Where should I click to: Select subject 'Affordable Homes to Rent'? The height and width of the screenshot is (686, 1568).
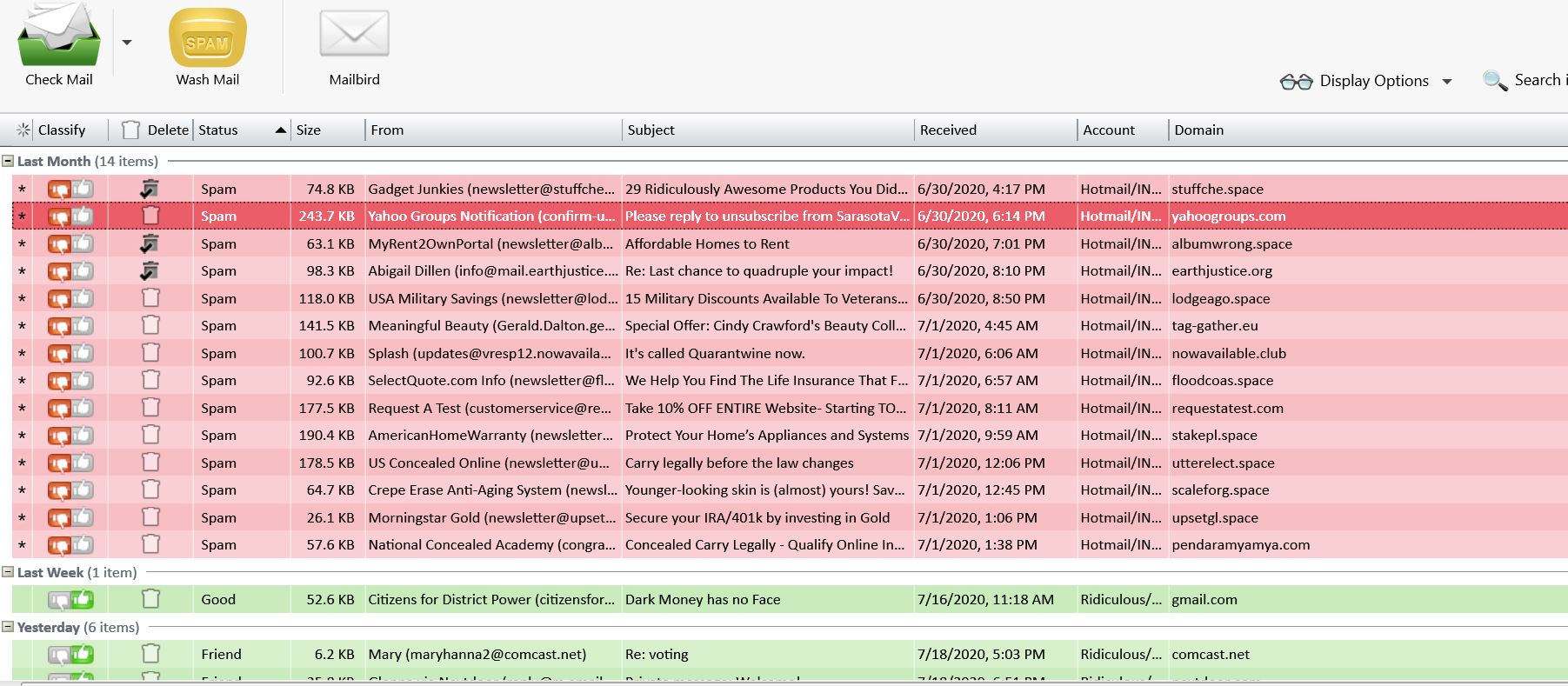707,243
